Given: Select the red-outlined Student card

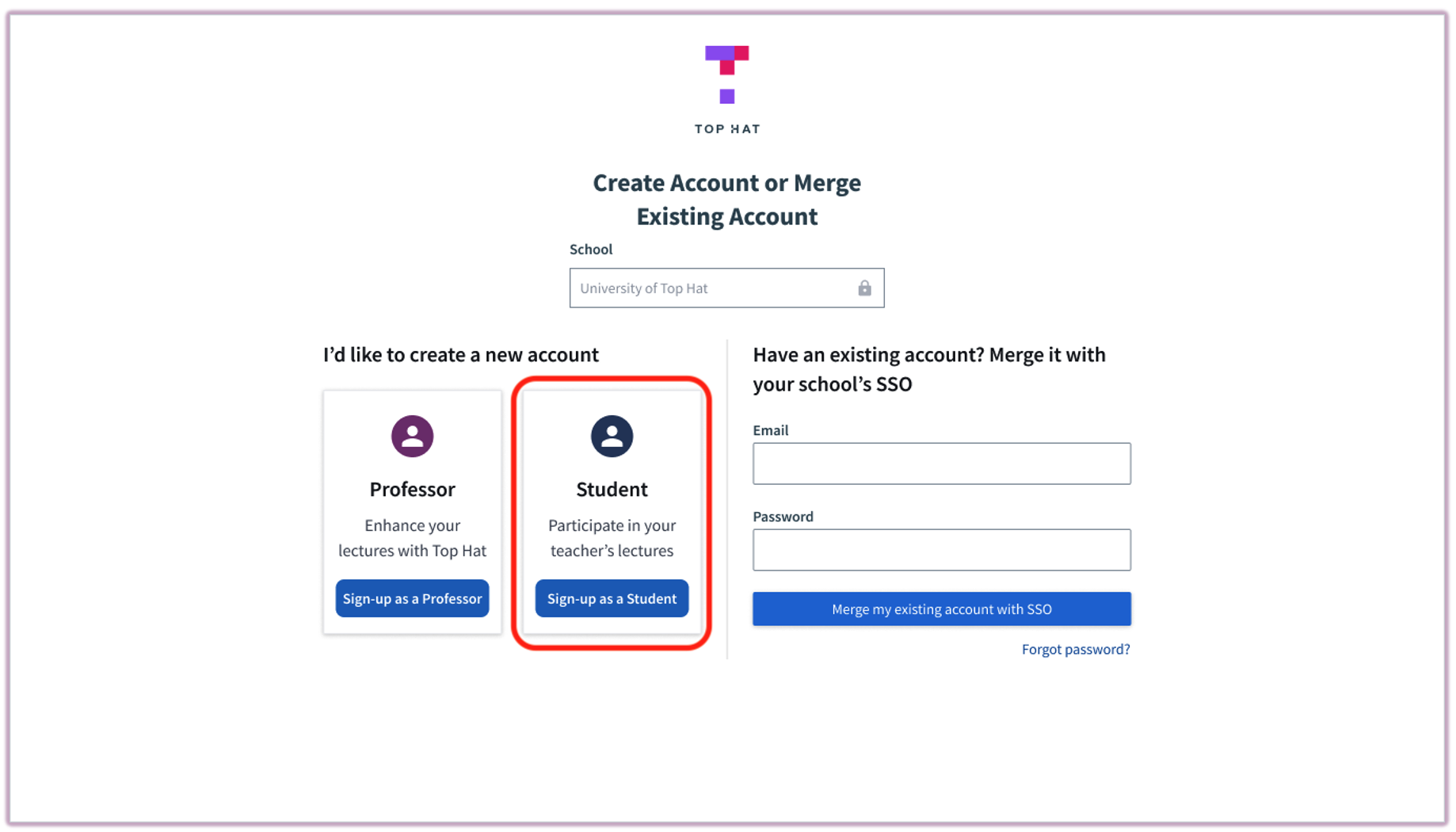Looking at the screenshot, I should click(611, 513).
